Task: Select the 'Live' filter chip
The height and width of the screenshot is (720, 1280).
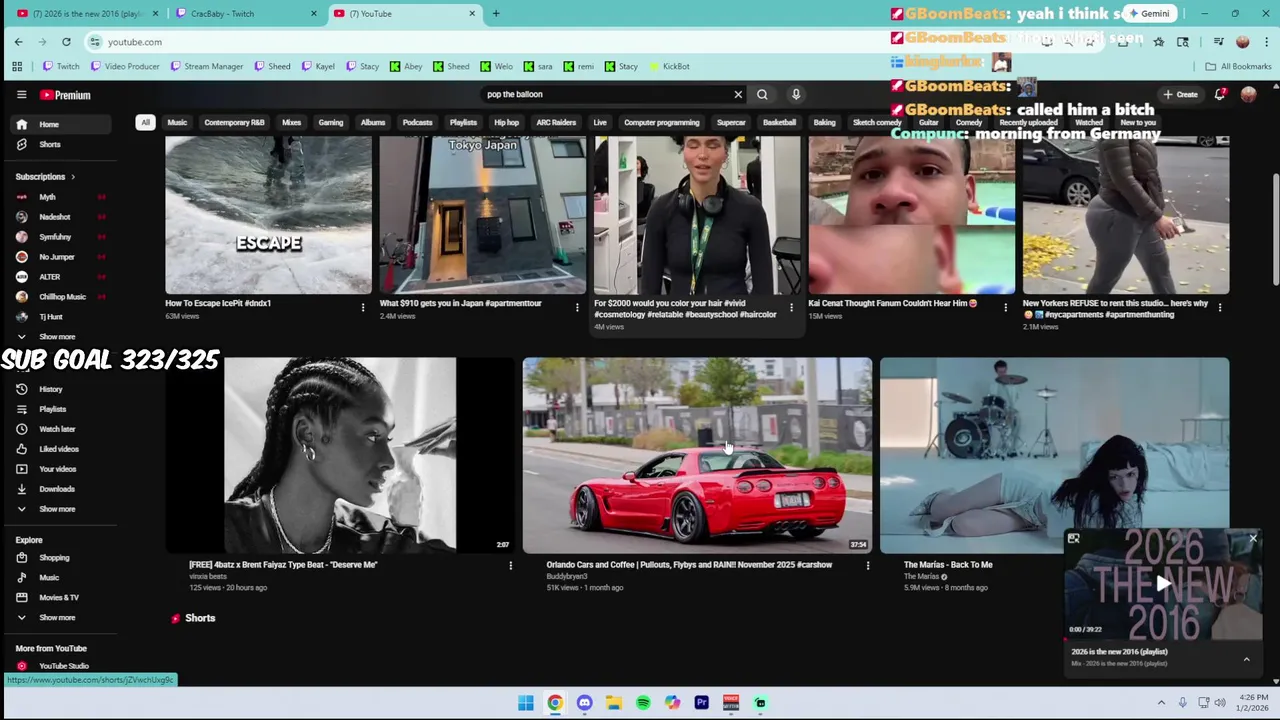Action: [x=600, y=122]
